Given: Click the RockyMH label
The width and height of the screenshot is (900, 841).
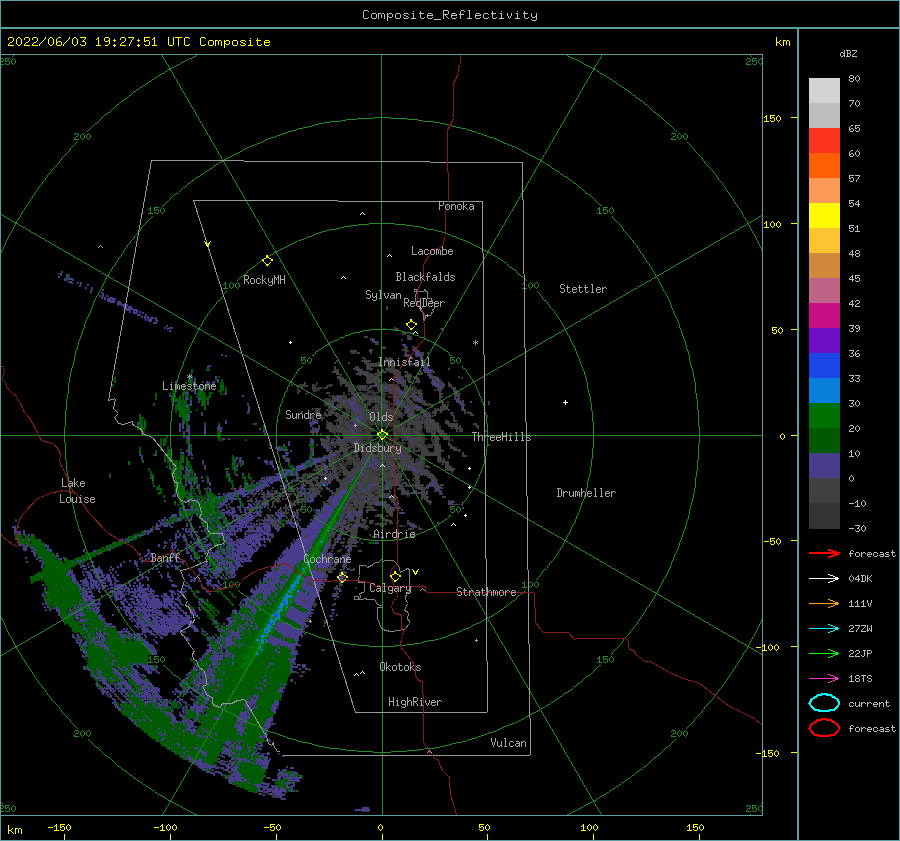Looking at the screenshot, I should pos(264,280).
